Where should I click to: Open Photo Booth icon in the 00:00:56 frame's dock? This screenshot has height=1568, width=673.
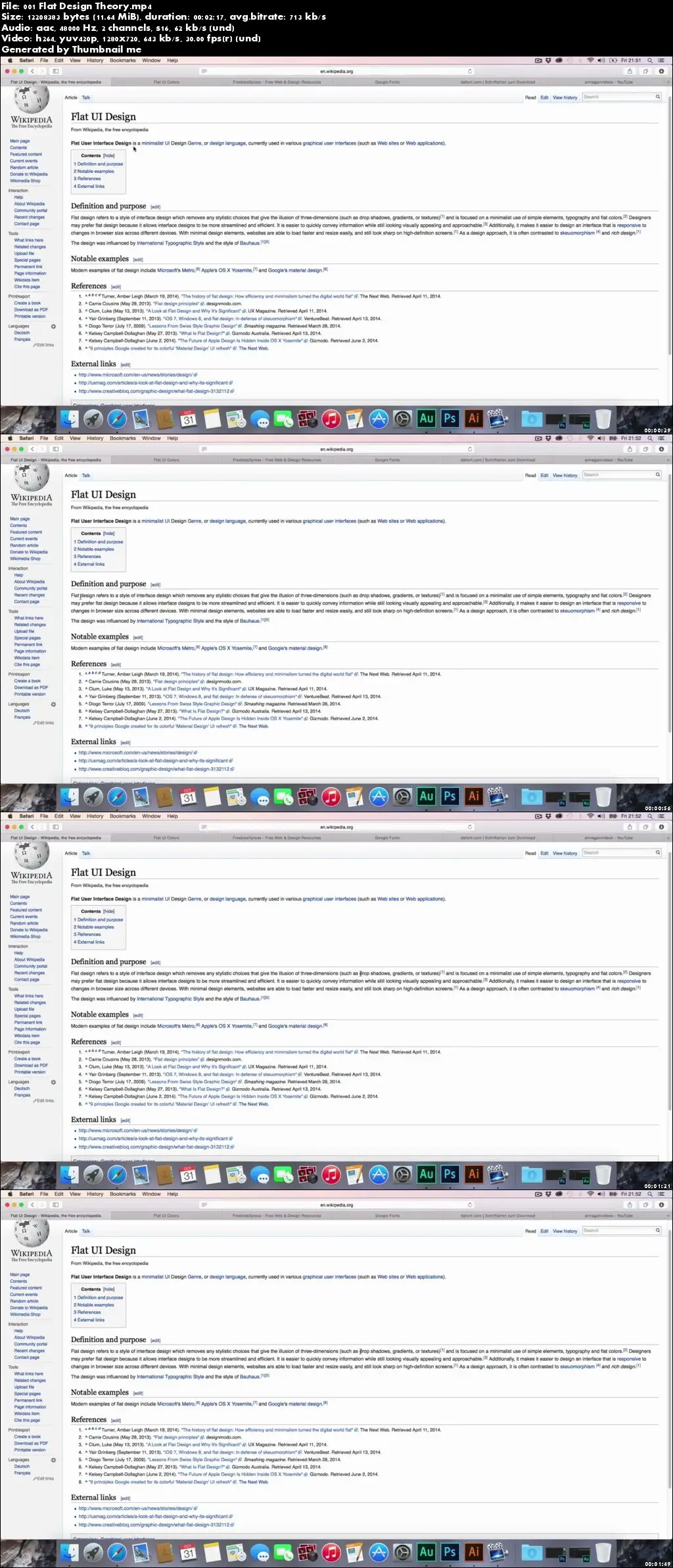308,796
